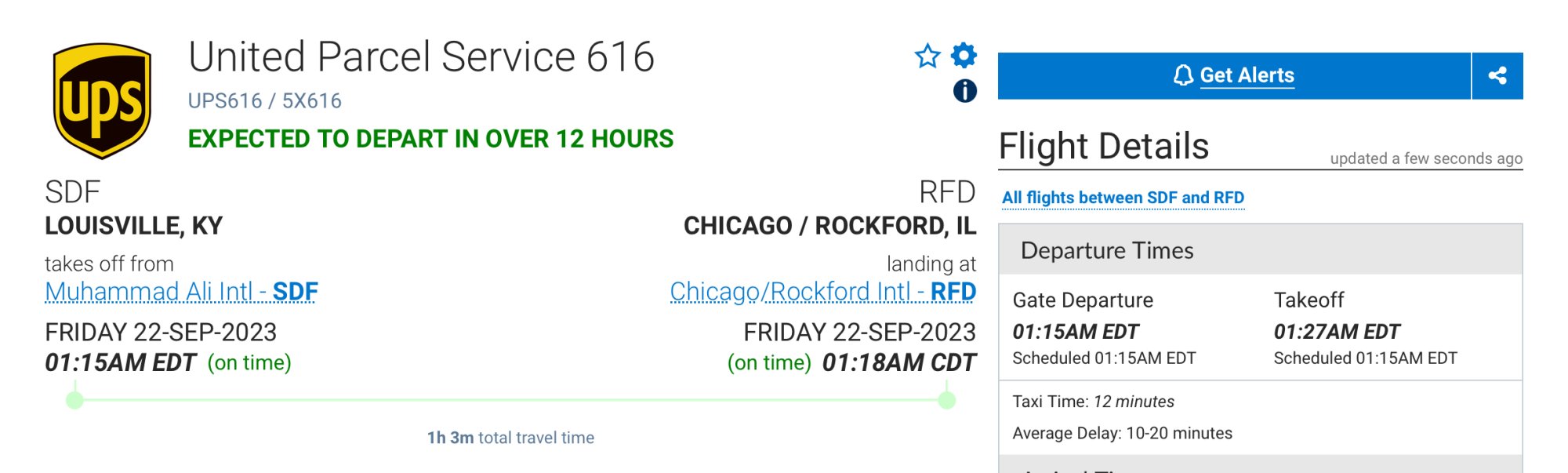Click the flight progress track bar
The width and height of the screenshot is (1568, 473).
coord(510,400)
